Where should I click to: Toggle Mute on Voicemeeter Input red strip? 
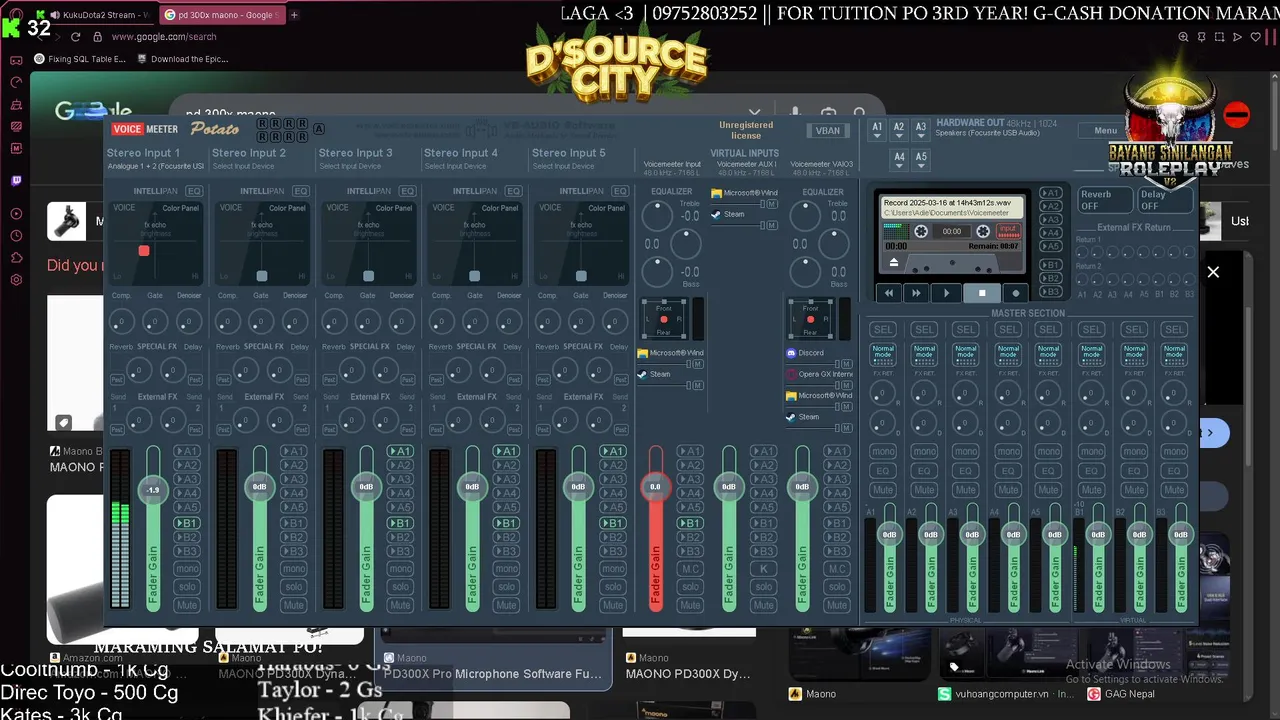(x=690, y=605)
